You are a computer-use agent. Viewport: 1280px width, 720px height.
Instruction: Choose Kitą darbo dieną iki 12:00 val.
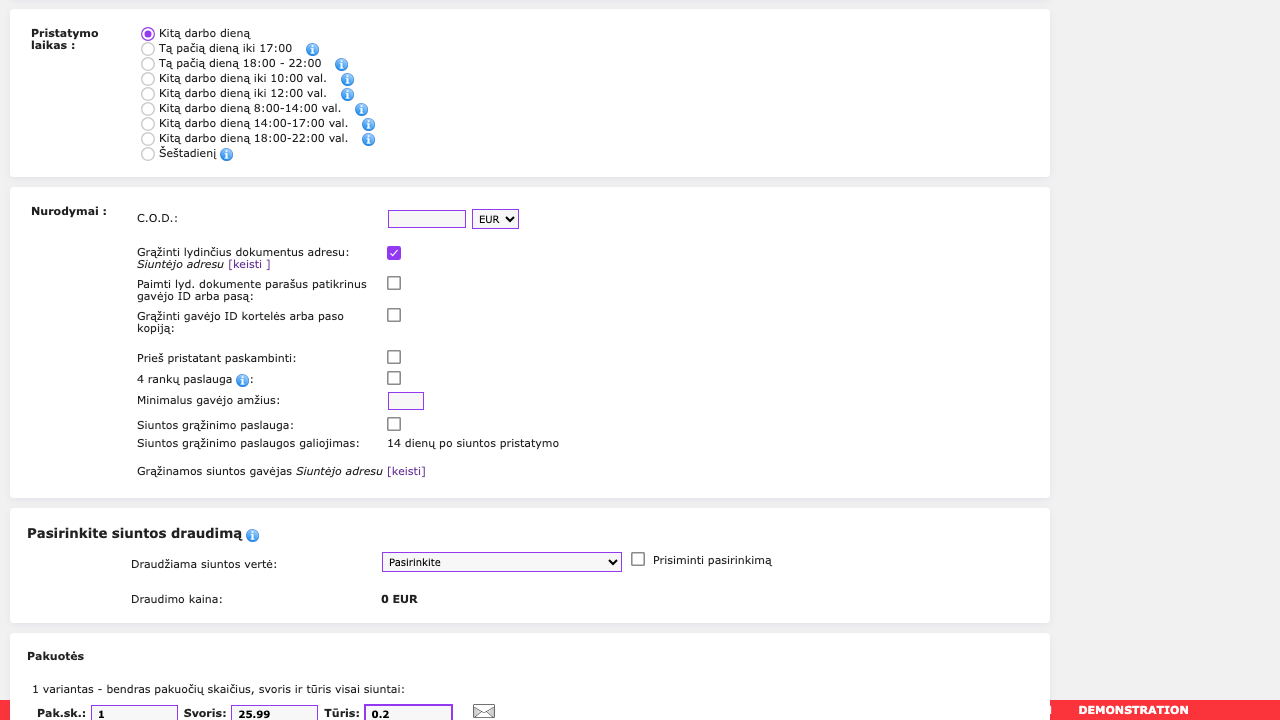(x=148, y=94)
